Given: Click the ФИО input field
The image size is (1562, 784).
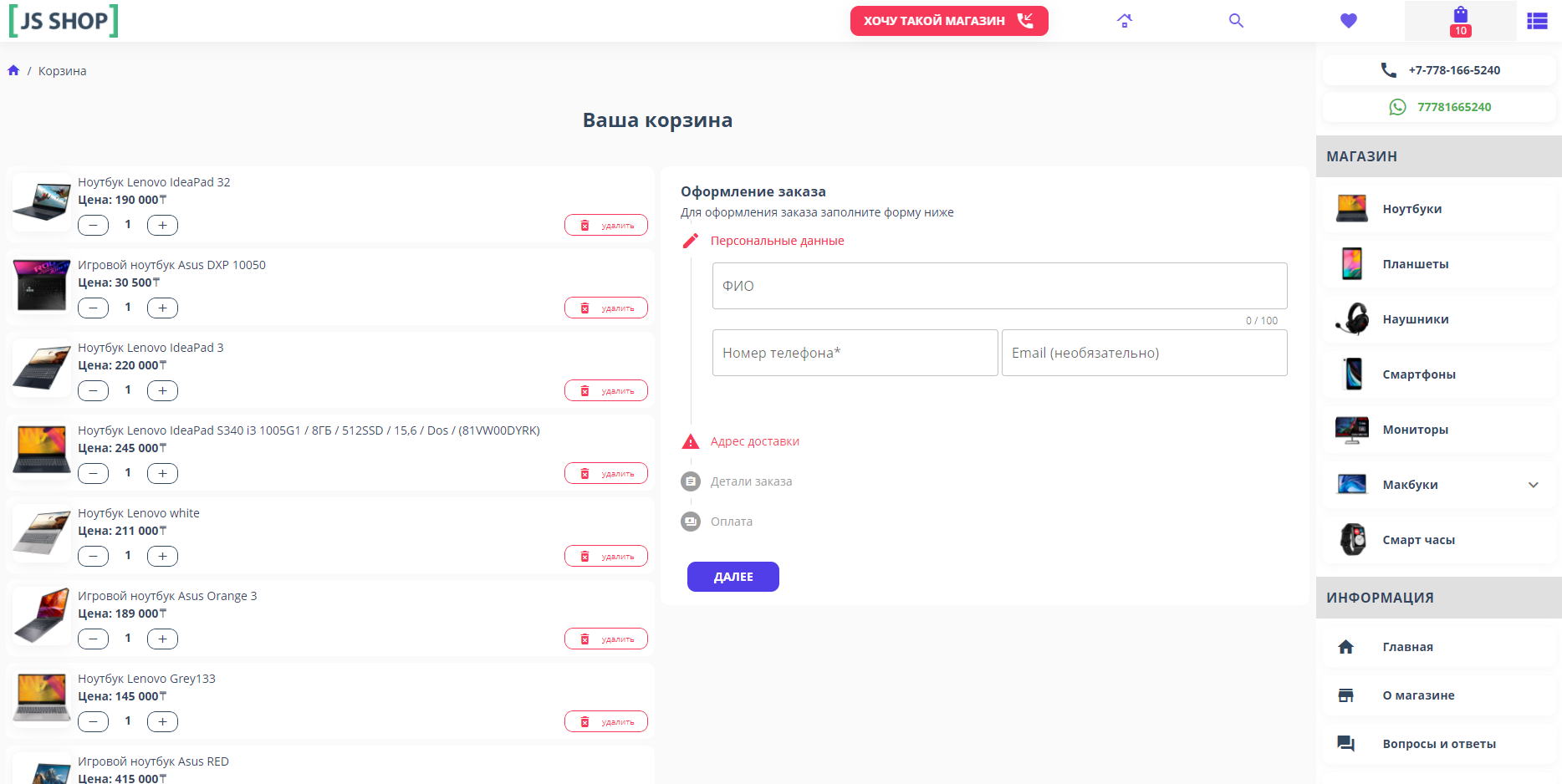Looking at the screenshot, I should point(999,286).
